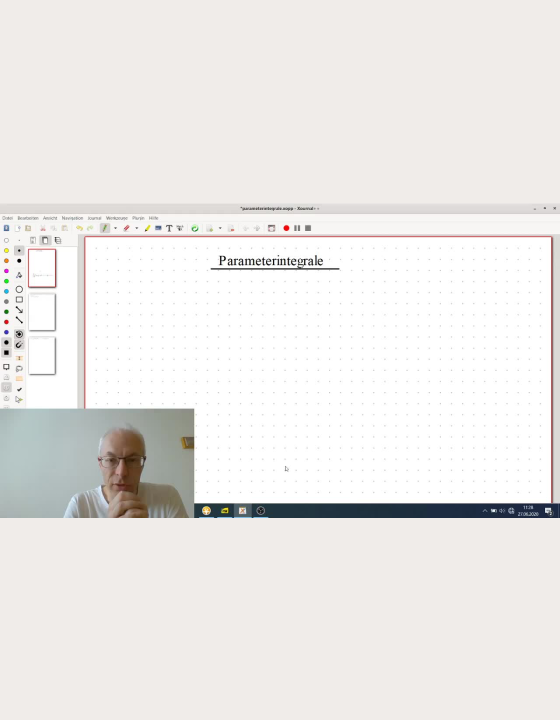The image size is (560, 720).
Task: Pick the light blue color swatch
Action: [x=6, y=292]
